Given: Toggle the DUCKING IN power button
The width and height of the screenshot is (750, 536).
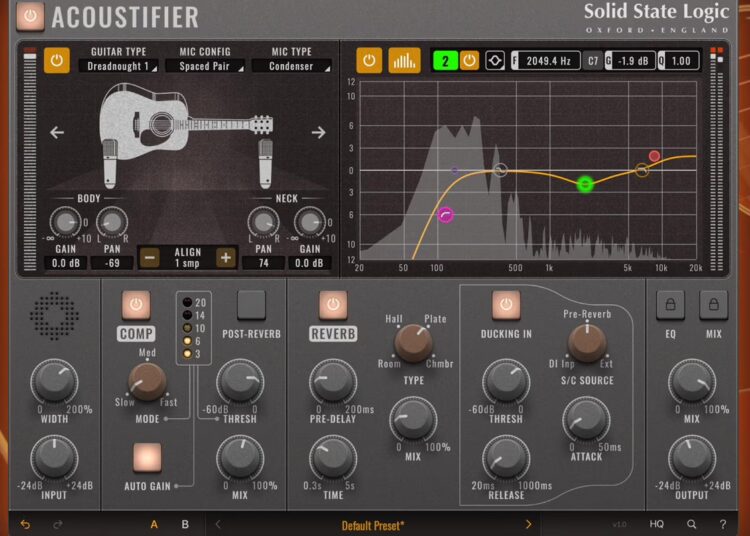Looking at the screenshot, I should click(x=506, y=305).
